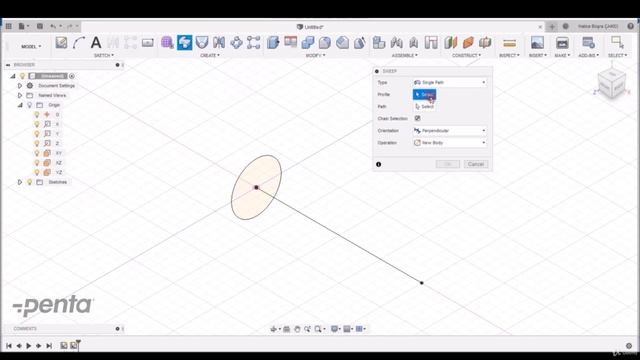This screenshot has width=640, height=360.
Task: Add a new document tab with plus
Action: tap(552, 27)
